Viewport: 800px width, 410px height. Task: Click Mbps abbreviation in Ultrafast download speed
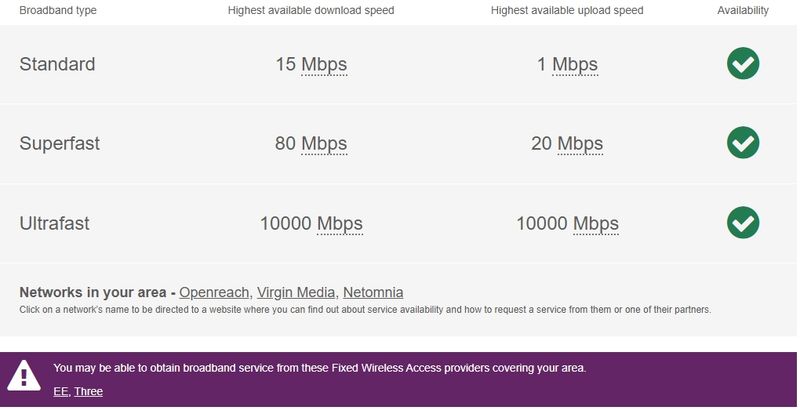340,224
